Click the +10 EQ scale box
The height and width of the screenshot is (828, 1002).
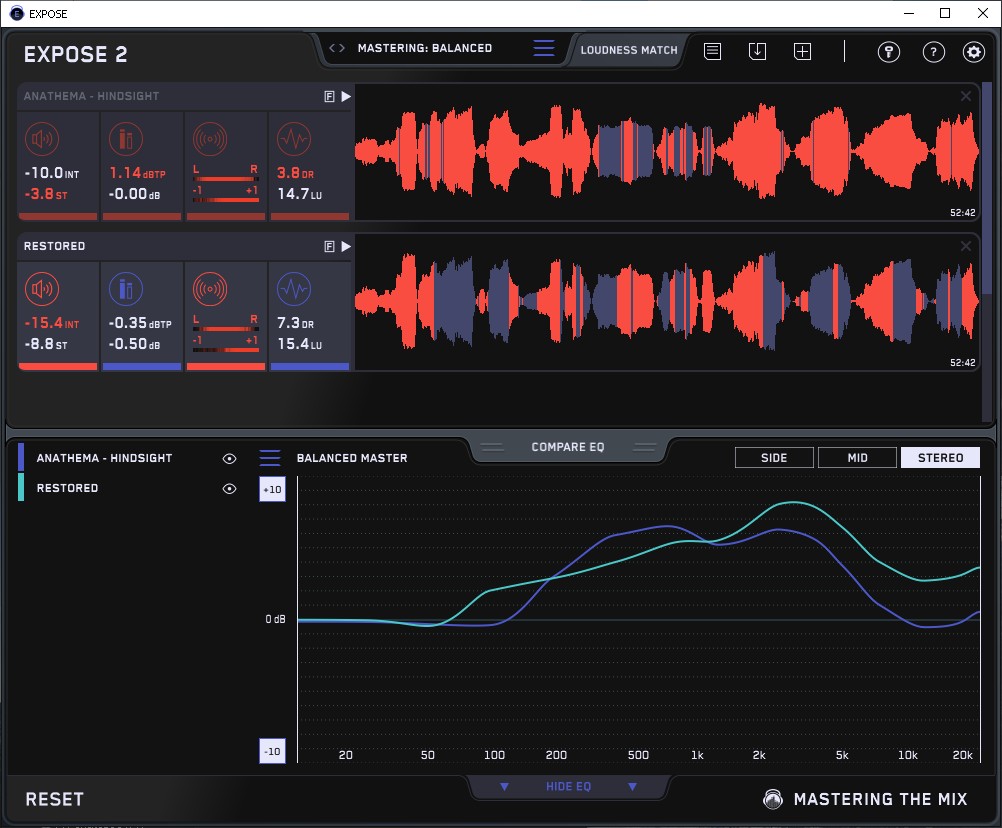pyautogui.click(x=272, y=490)
